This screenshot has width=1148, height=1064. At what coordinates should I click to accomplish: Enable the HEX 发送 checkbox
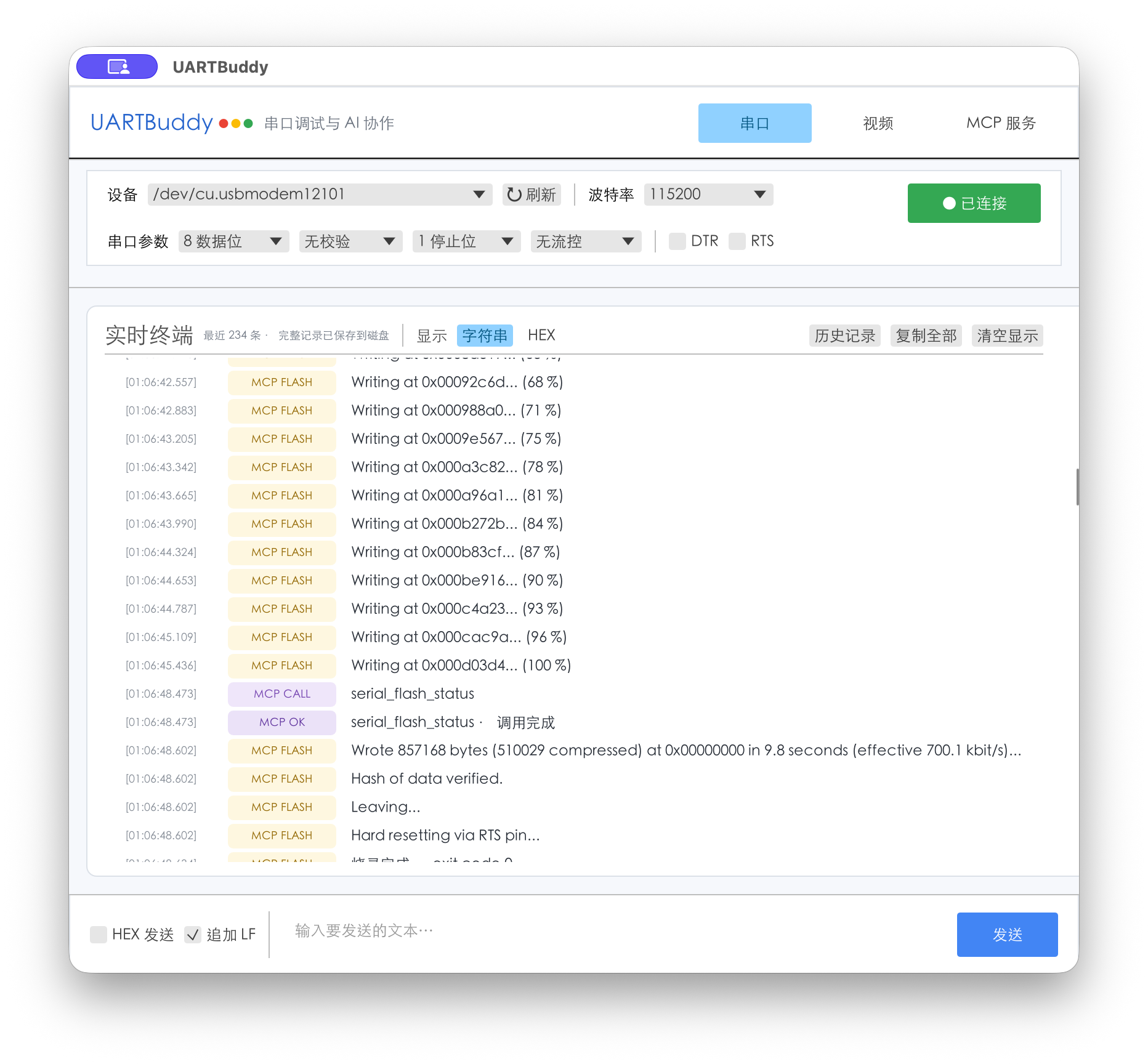point(99,935)
